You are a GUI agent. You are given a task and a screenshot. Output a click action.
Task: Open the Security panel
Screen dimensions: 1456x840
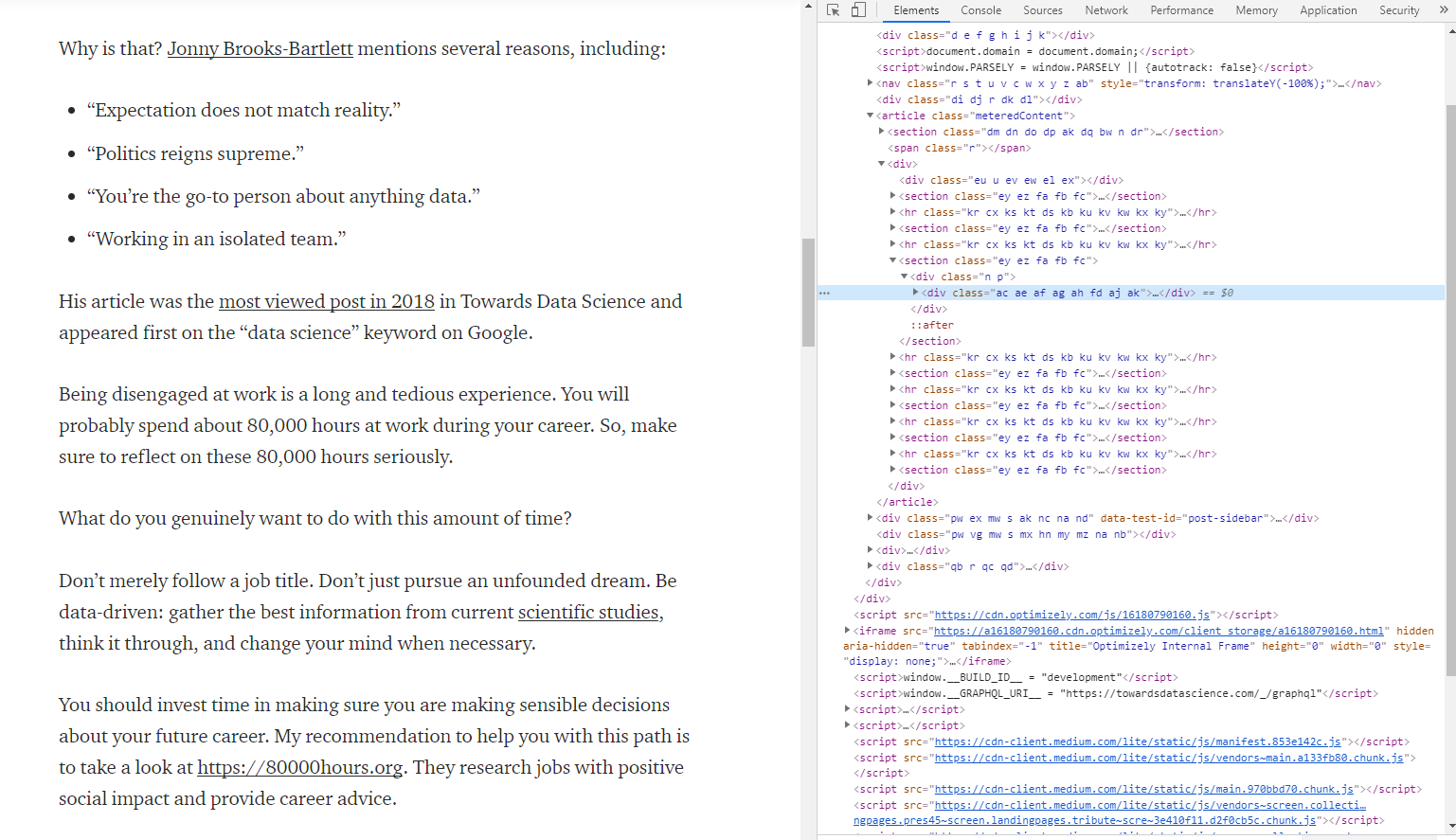1398,10
